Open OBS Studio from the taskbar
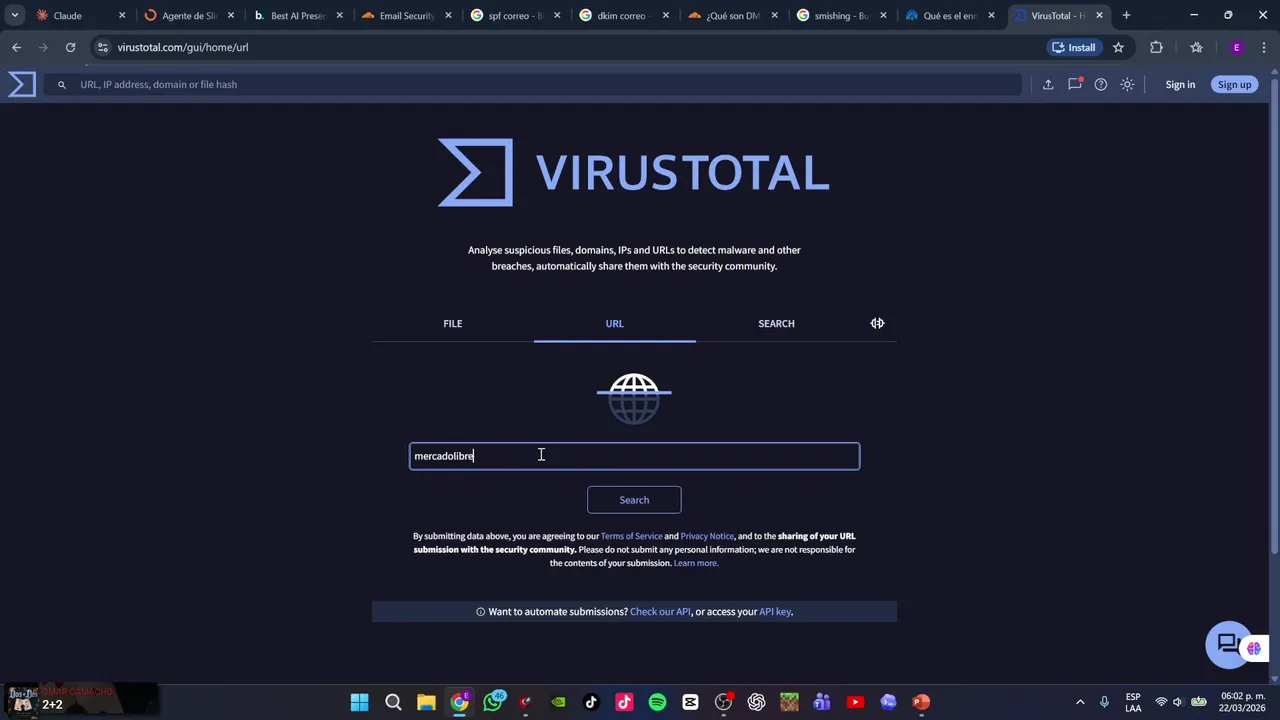The height and width of the screenshot is (720, 1280). click(723, 702)
